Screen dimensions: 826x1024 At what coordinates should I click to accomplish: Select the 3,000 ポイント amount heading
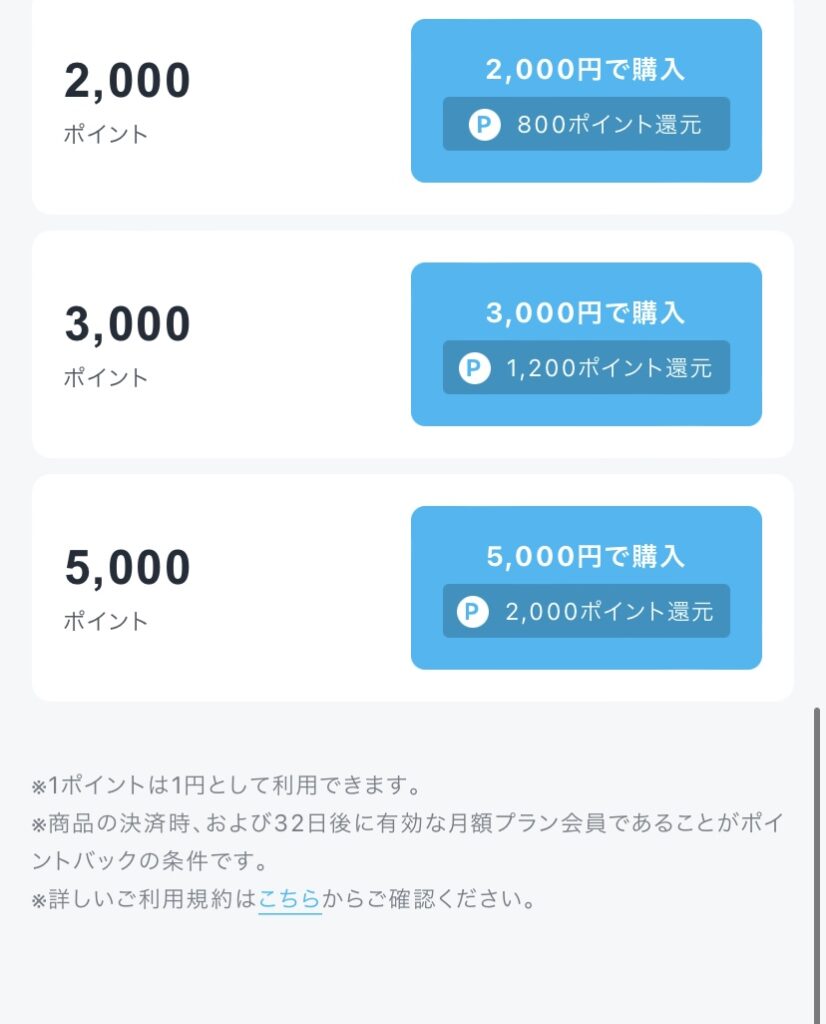point(127,325)
